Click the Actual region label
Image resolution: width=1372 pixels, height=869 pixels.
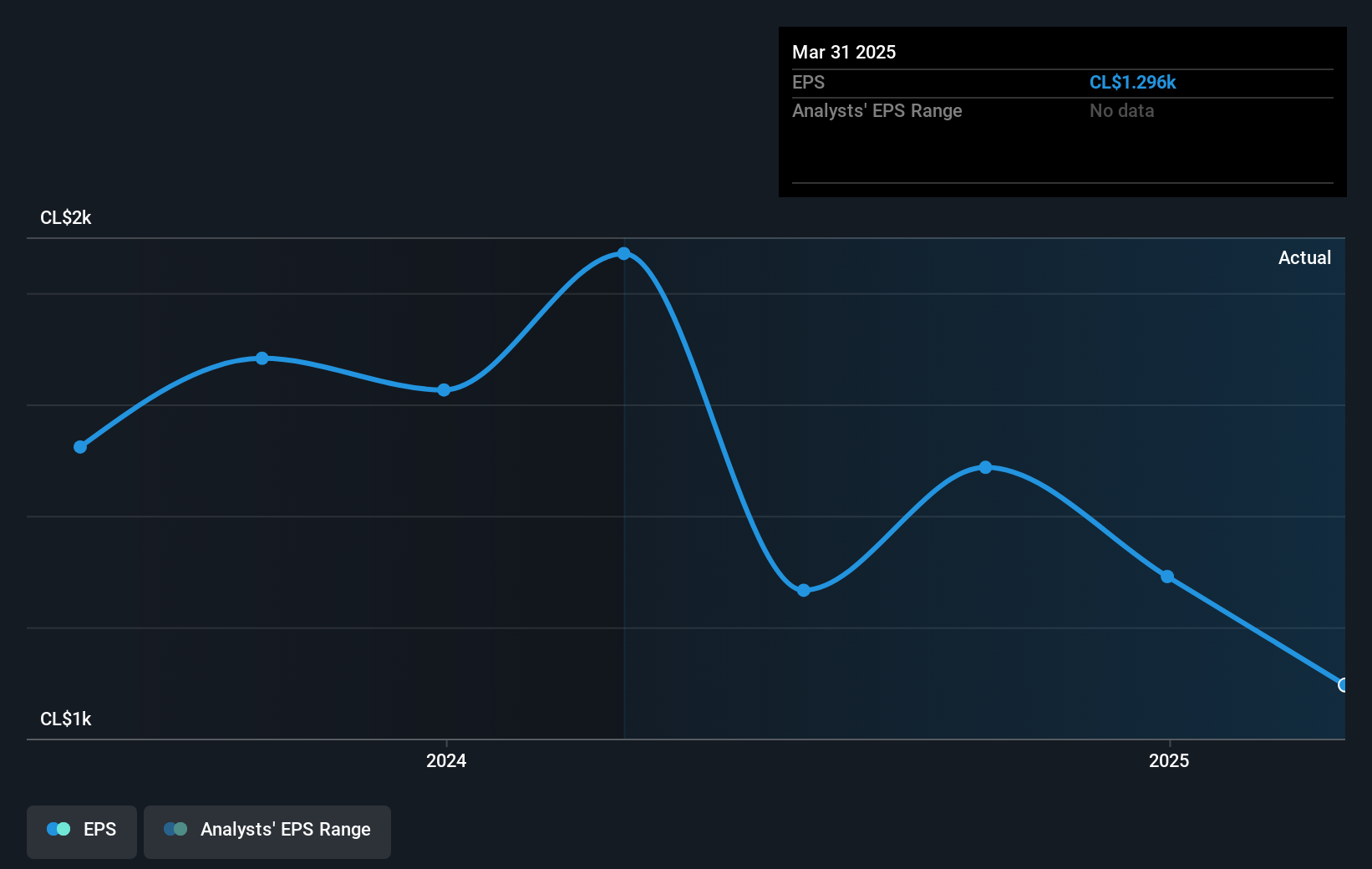point(1304,258)
